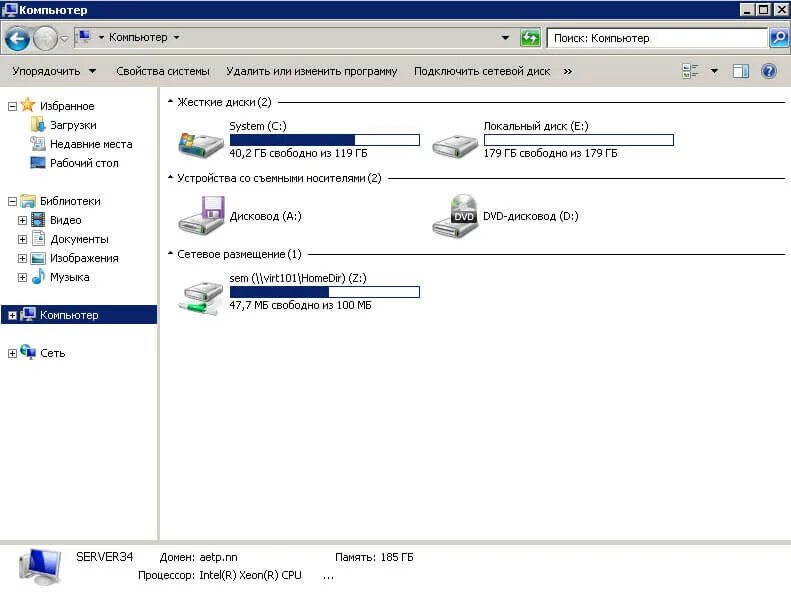791x592 pixels.
Task: Select Библиотеки in navigation pane
Action: pos(70,201)
